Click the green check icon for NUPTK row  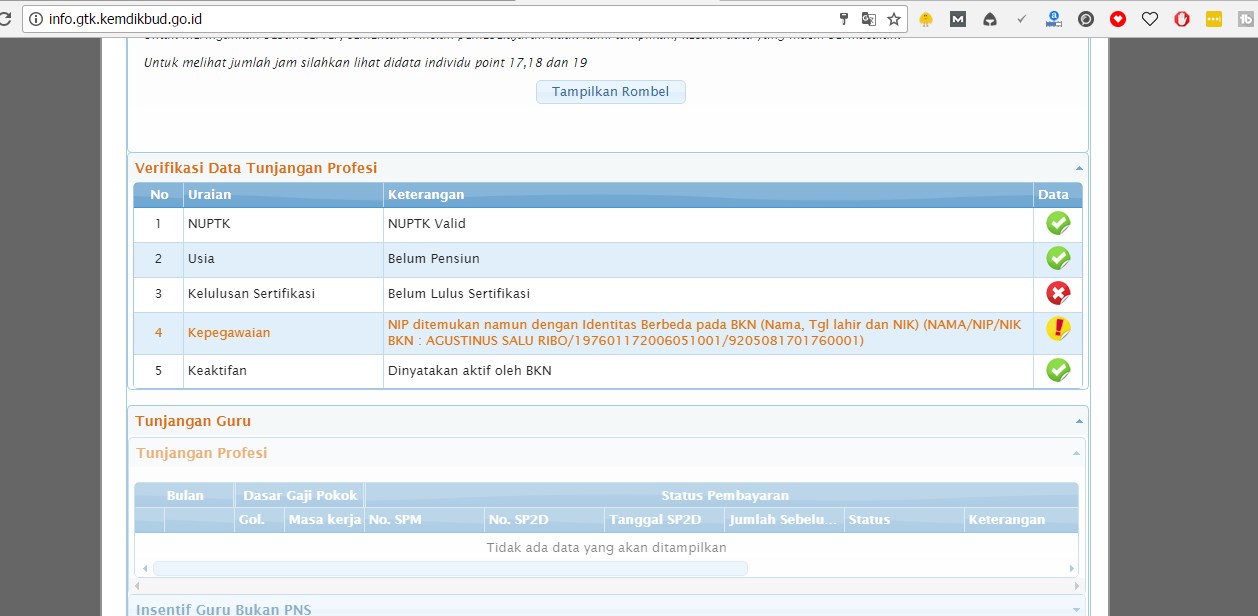tap(1058, 224)
